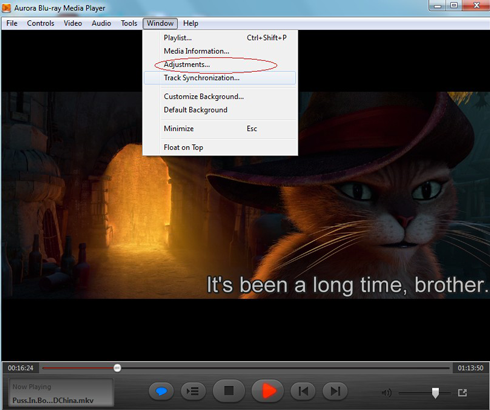Select Customize Background... option

pyautogui.click(x=220, y=96)
